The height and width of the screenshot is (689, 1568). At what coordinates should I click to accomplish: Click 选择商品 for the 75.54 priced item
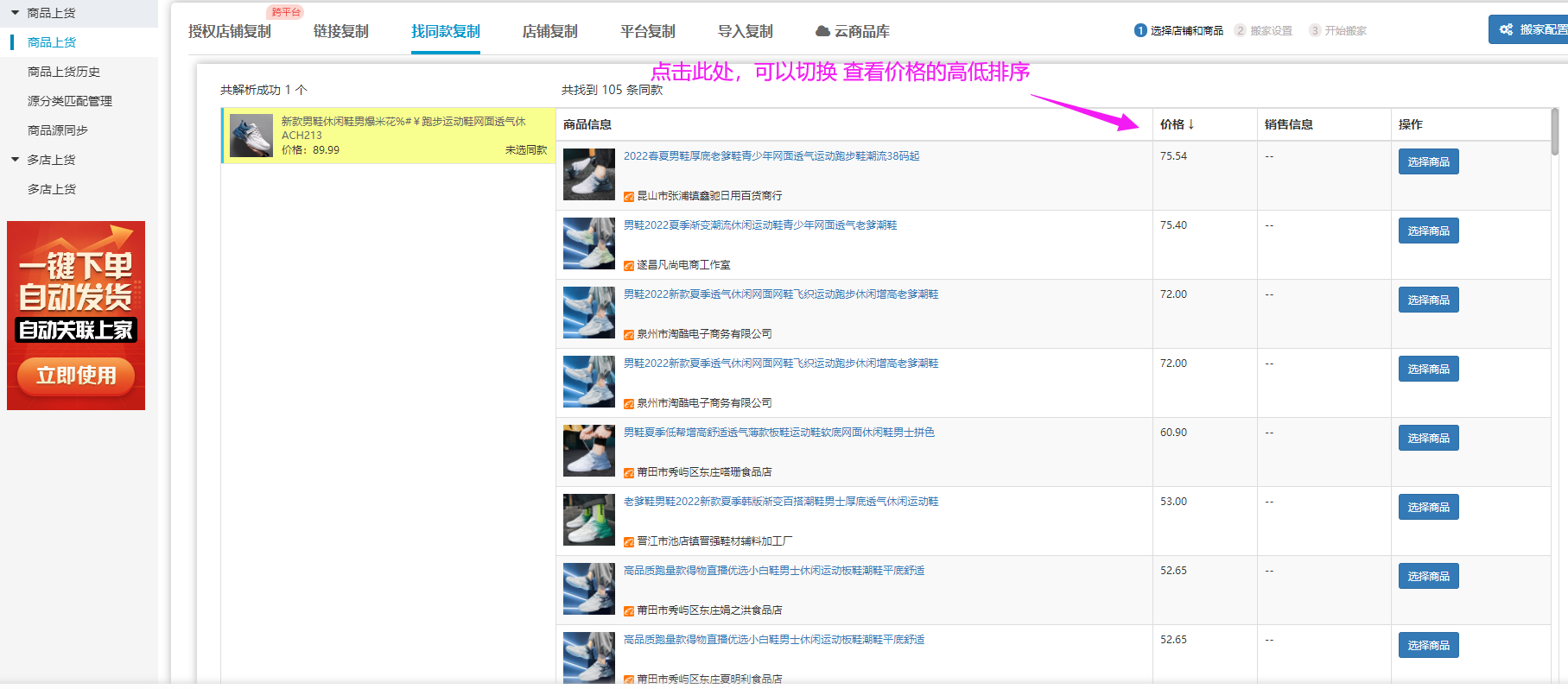(1428, 162)
